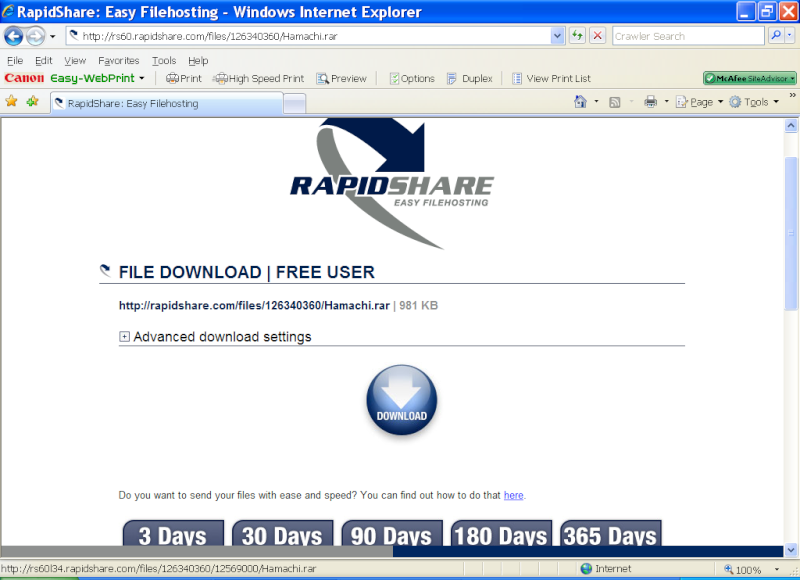Click the Options toolbar button
Image resolution: width=800 pixels, height=580 pixels.
pyautogui.click(x=412, y=79)
